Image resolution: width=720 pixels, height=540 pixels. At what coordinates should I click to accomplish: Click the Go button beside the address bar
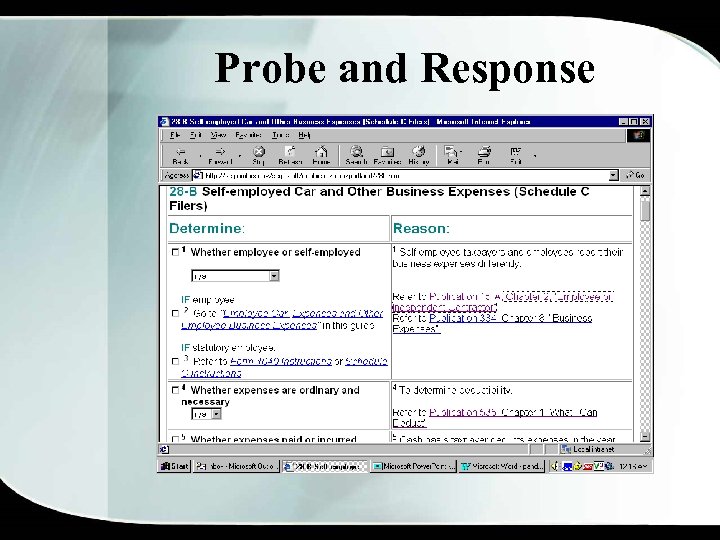point(636,175)
